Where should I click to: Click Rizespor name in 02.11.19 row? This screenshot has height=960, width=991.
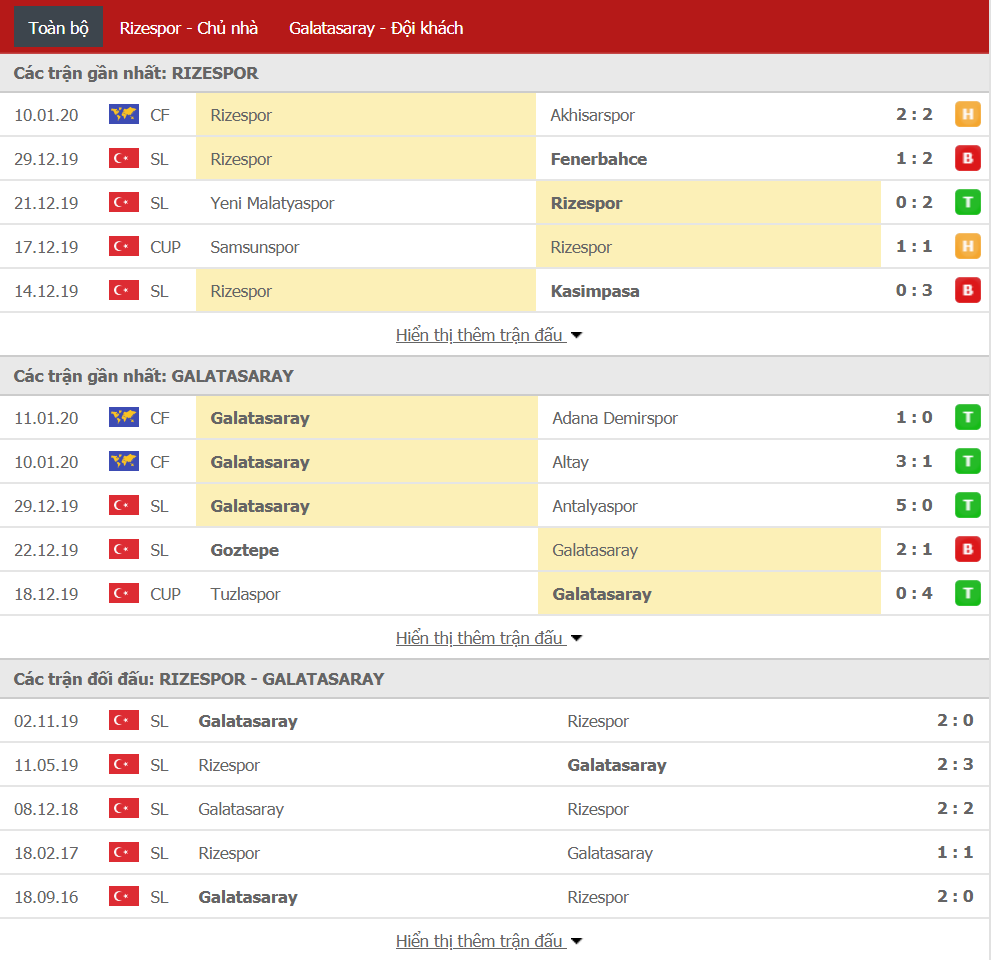point(598,721)
